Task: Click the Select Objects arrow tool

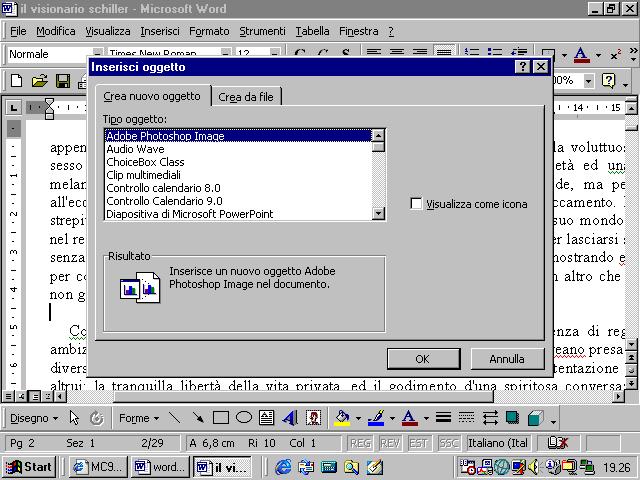Action: pos(74,418)
